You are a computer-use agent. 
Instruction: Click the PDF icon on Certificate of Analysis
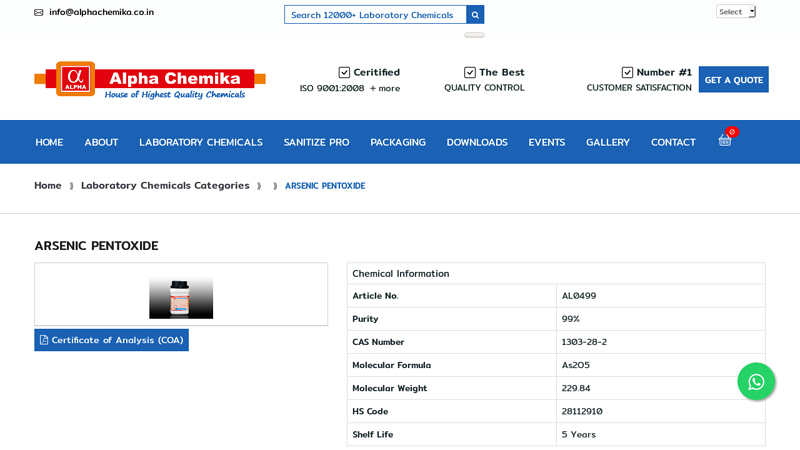point(44,340)
